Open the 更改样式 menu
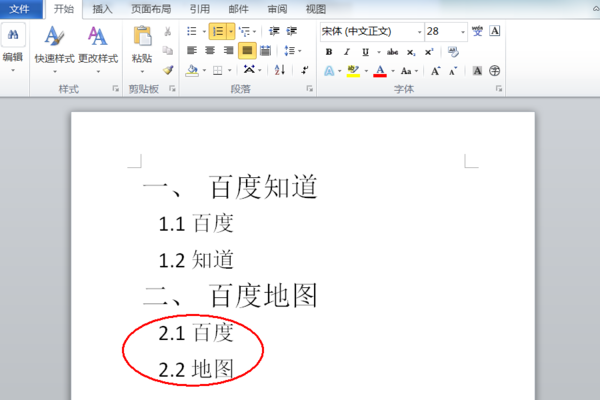The height and width of the screenshot is (400, 600). click(98, 50)
